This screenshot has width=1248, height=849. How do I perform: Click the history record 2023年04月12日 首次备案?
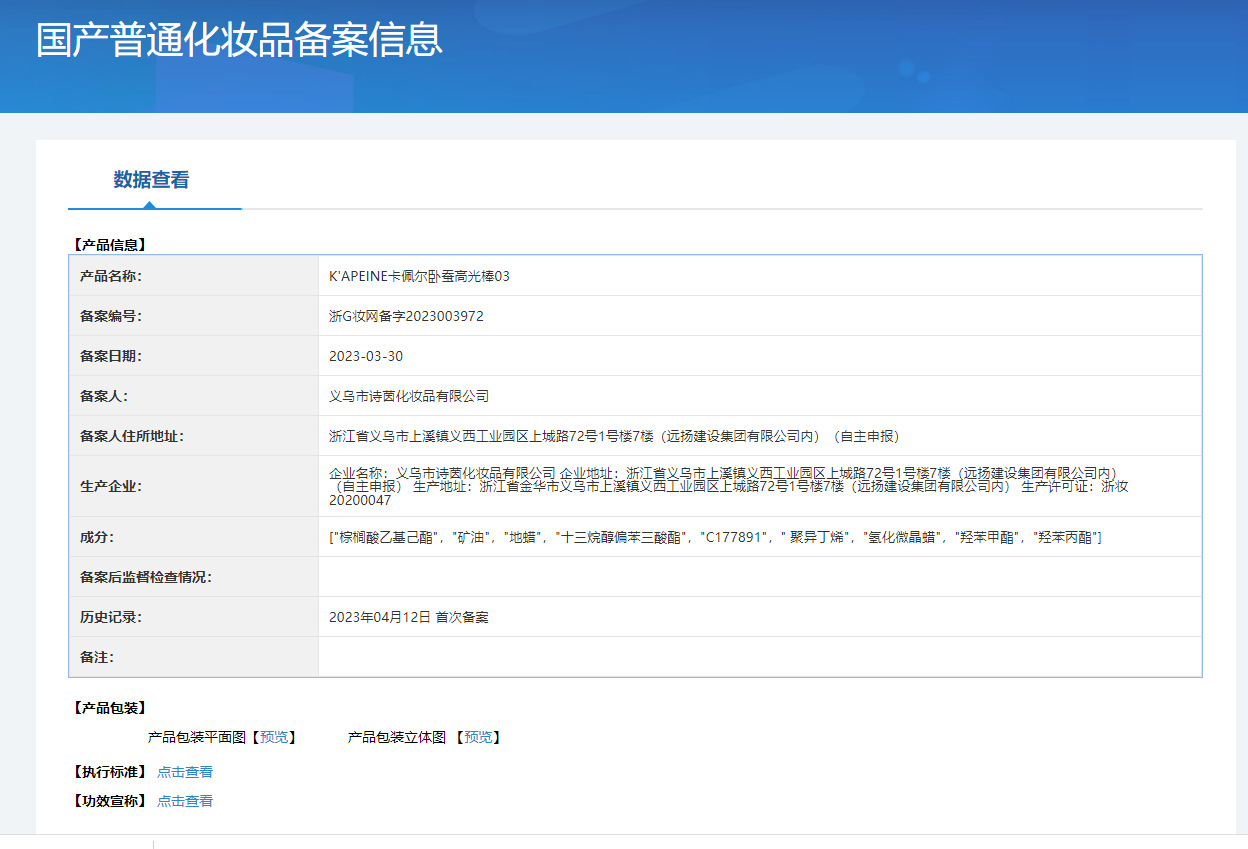408,617
